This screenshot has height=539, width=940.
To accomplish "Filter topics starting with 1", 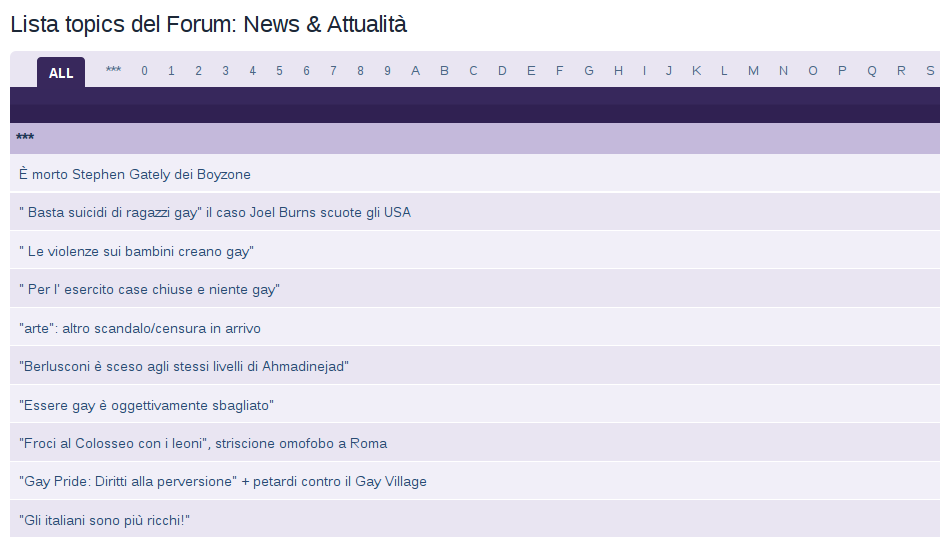I will (x=171, y=71).
